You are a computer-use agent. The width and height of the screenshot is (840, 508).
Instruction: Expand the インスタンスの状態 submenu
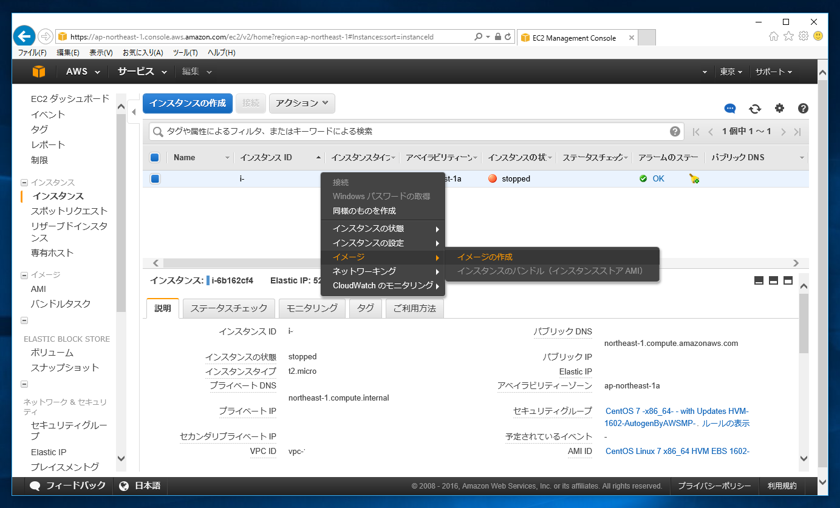tap(383, 229)
